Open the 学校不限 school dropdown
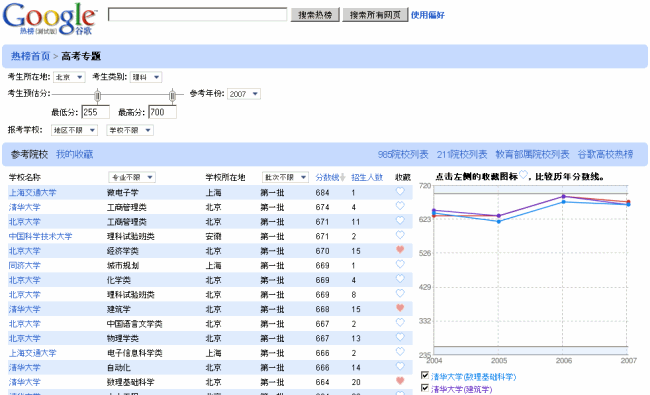Viewport: 650px width, 395px height. coord(130,130)
